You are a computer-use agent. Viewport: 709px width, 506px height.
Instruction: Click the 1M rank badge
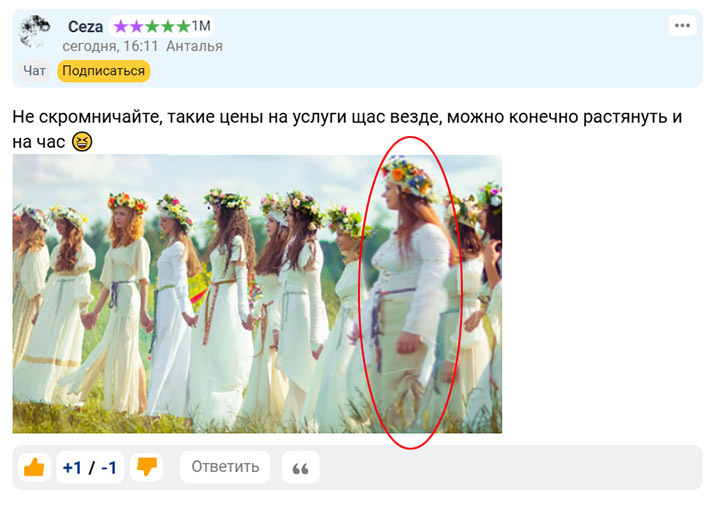click(x=200, y=27)
